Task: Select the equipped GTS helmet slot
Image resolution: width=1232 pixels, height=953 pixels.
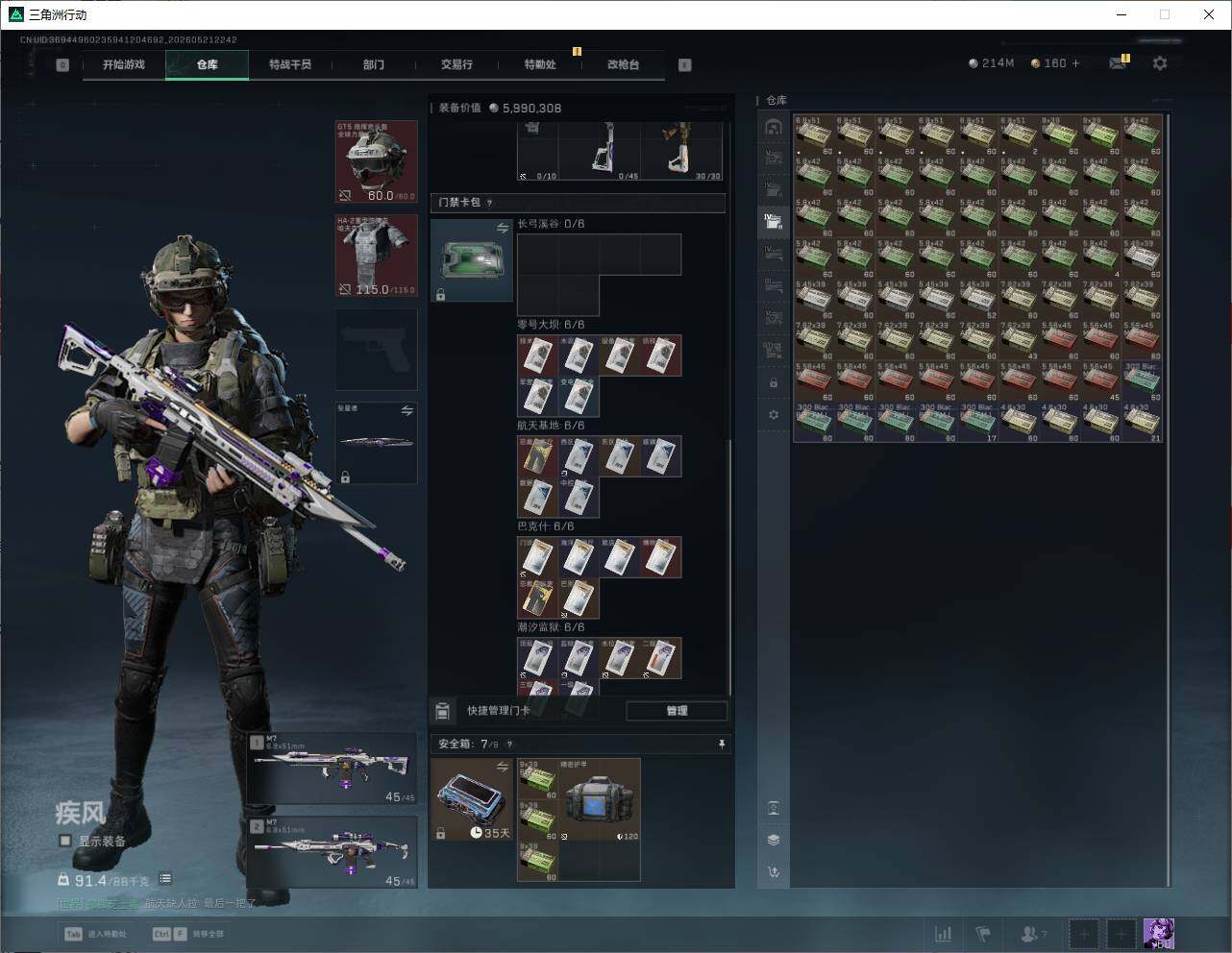Action: tap(376, 161)
